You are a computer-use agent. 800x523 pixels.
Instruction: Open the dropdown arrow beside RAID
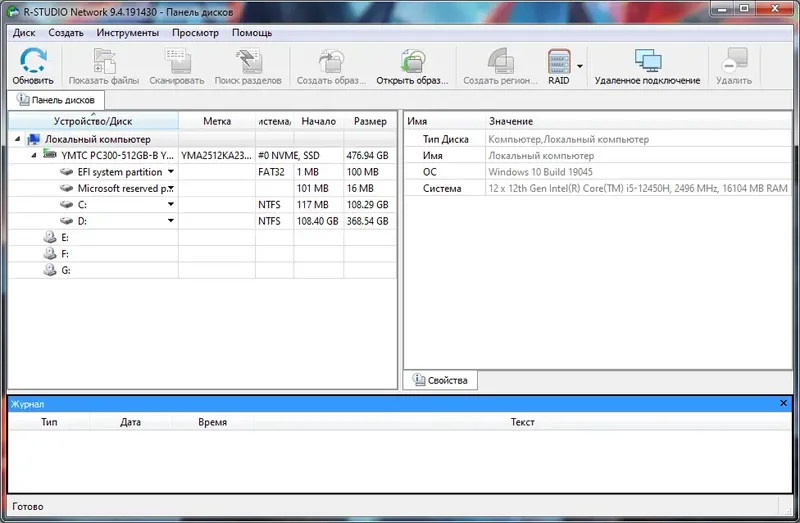(580, 66)
